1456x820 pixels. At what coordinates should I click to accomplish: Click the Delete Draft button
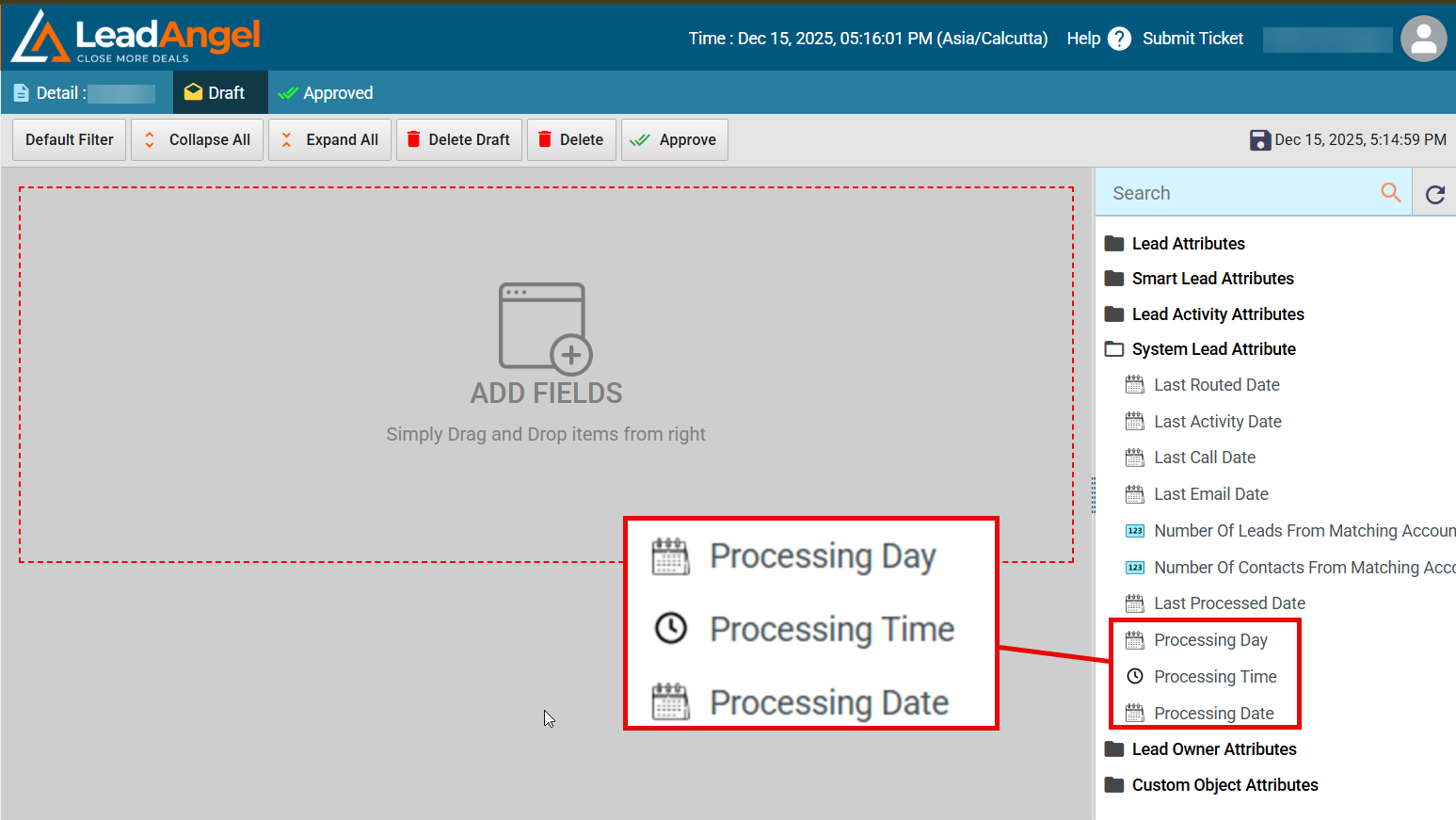[459, 140]
